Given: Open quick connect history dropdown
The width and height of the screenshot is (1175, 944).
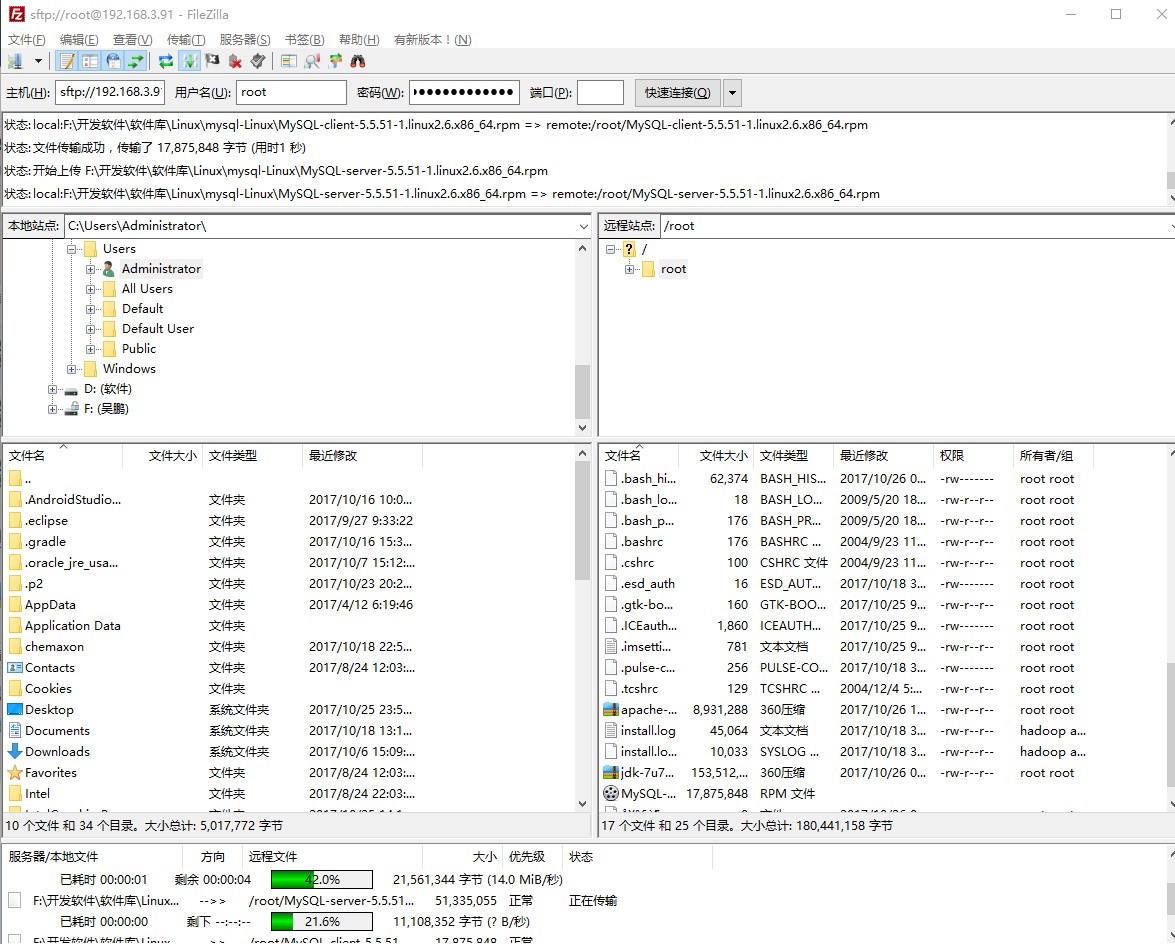Looking at the screenshot, I should pos(732,92).
